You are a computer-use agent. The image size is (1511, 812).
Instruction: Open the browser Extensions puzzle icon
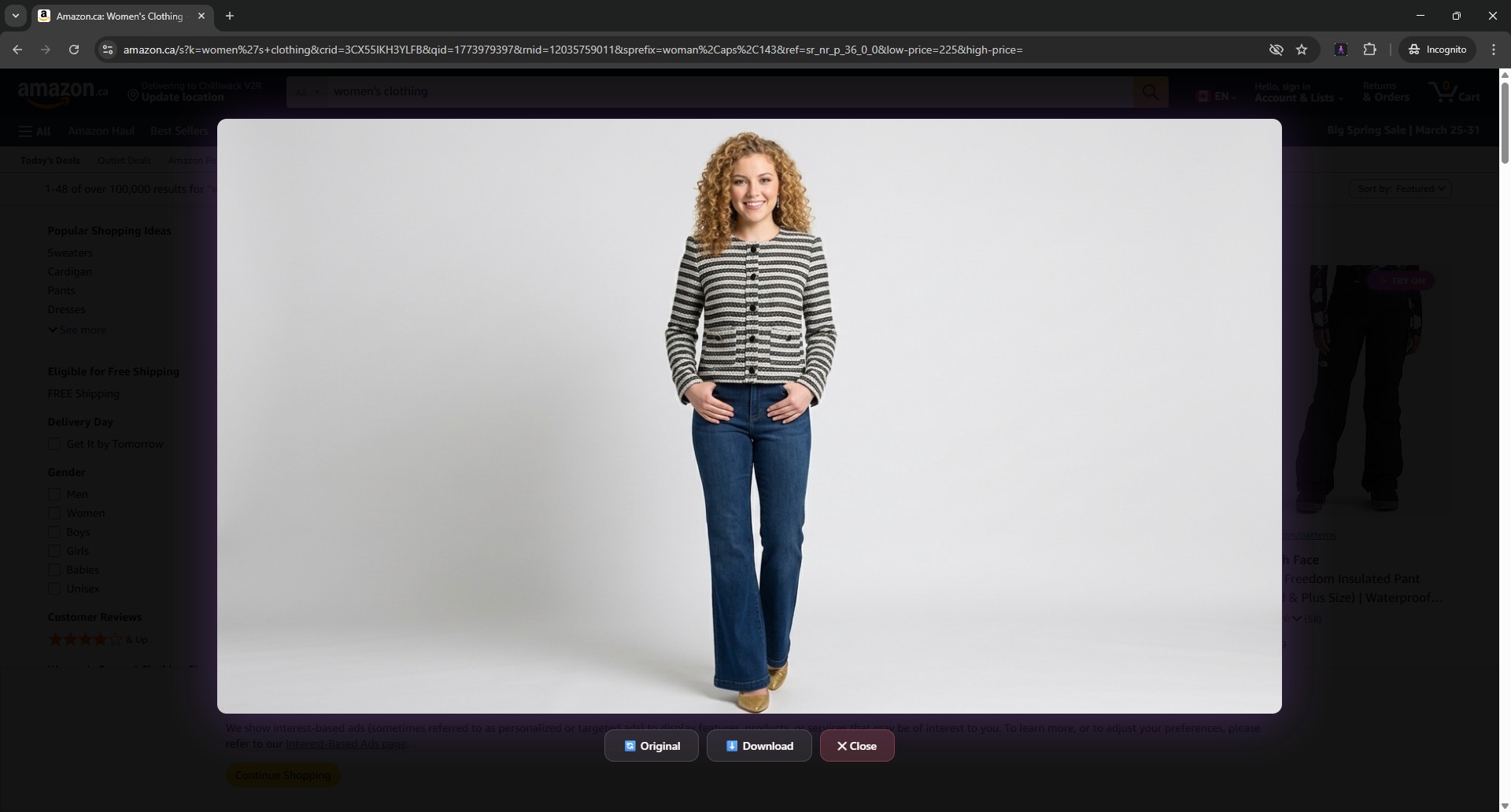[x=1369, y=50]
